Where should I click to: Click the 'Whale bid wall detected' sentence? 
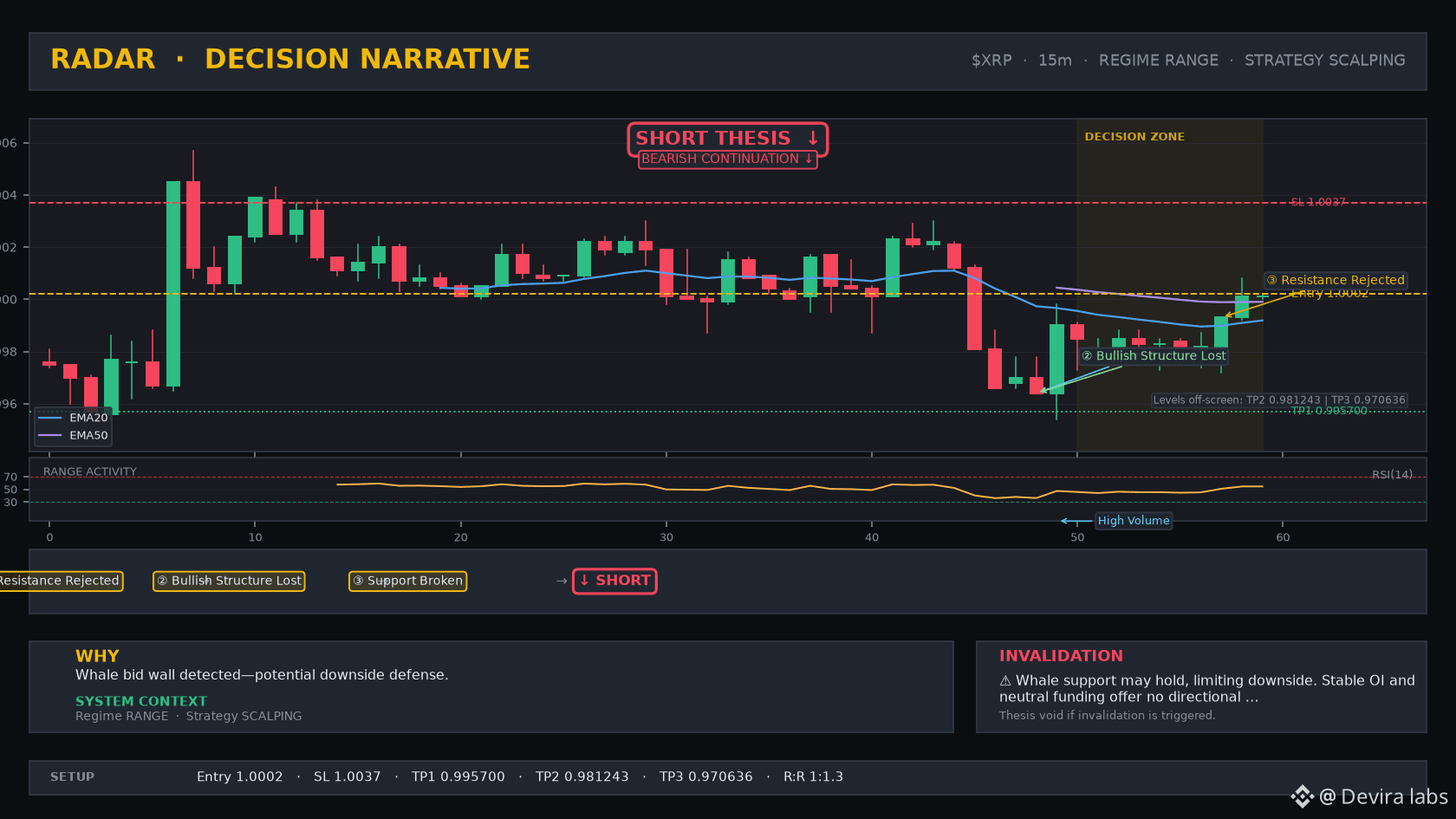[x=262, y=675]
